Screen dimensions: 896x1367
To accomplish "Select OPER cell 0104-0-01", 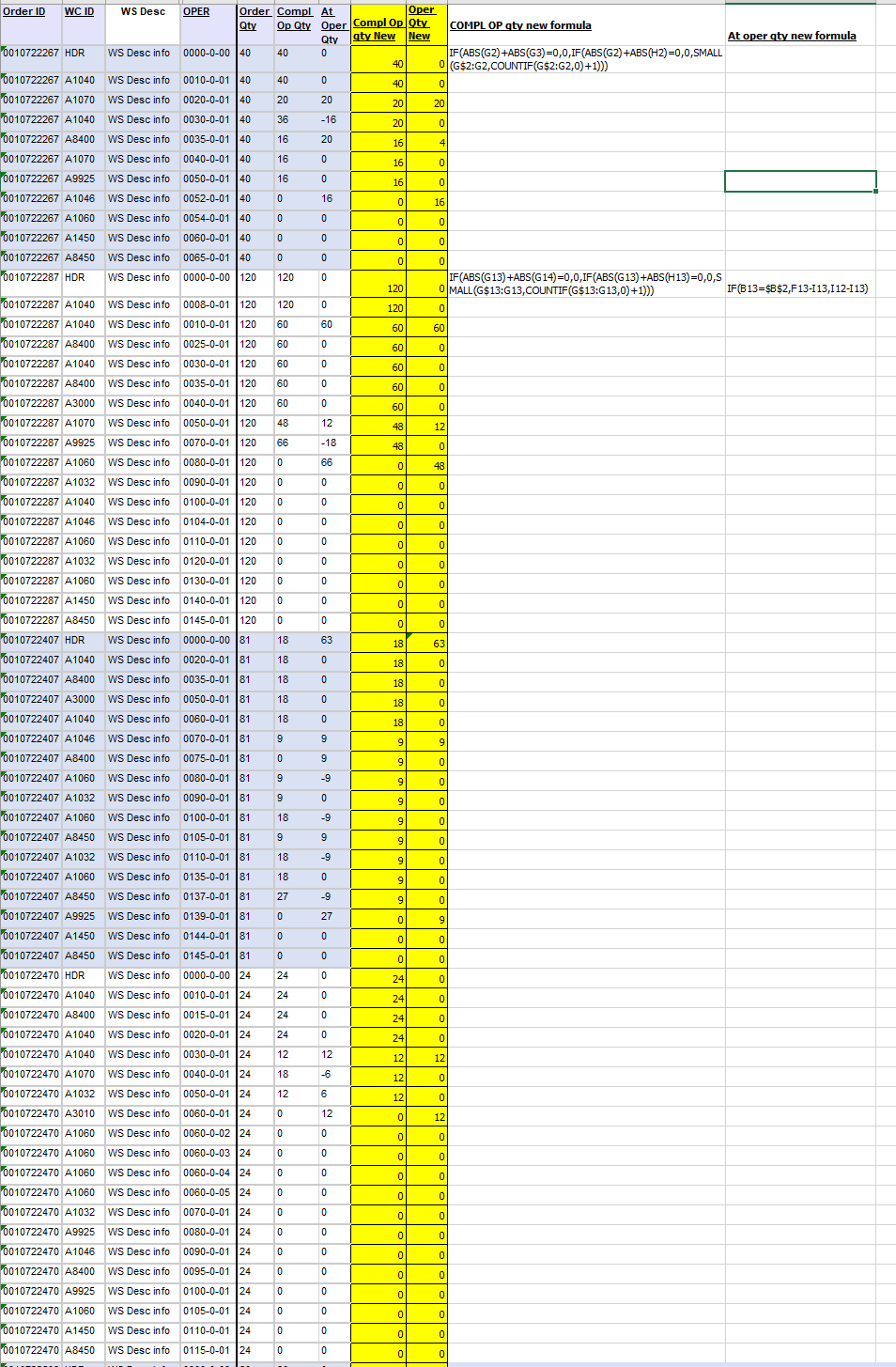I will [x=208, y=521].
